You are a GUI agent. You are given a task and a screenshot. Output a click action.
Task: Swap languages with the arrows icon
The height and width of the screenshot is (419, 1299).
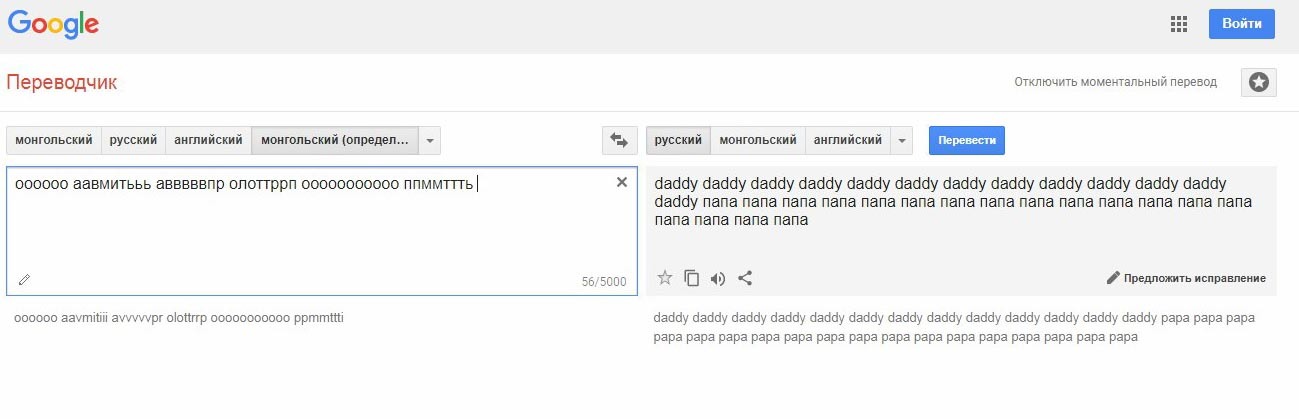pyautogui.click(x=619, y=141)
